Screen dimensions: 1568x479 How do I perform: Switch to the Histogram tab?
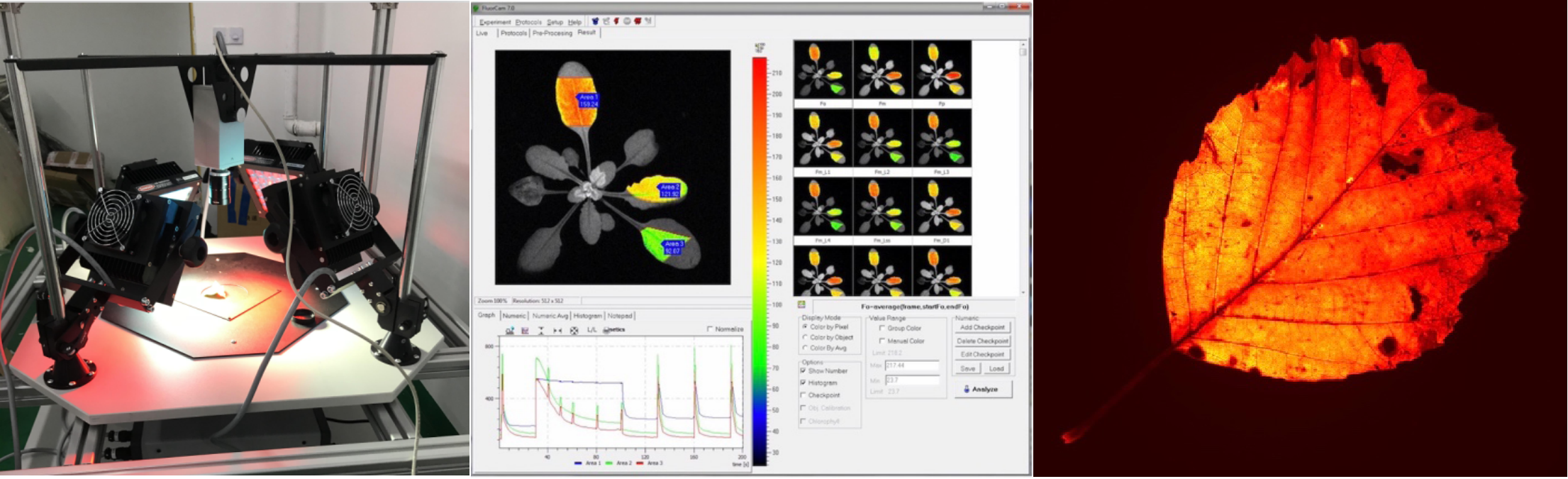(587, 316)
